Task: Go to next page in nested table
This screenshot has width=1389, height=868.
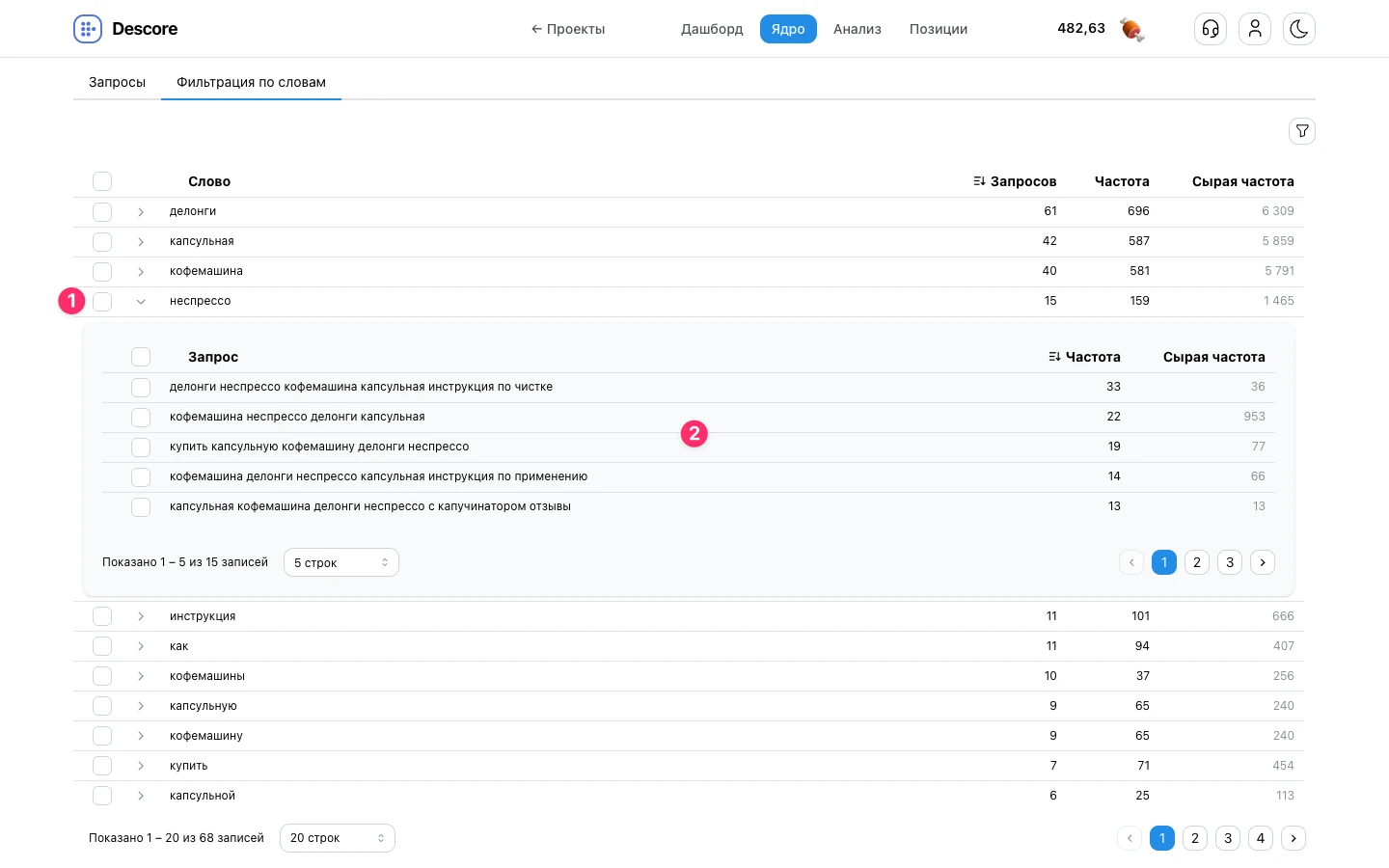Action: coord(1263,562)
